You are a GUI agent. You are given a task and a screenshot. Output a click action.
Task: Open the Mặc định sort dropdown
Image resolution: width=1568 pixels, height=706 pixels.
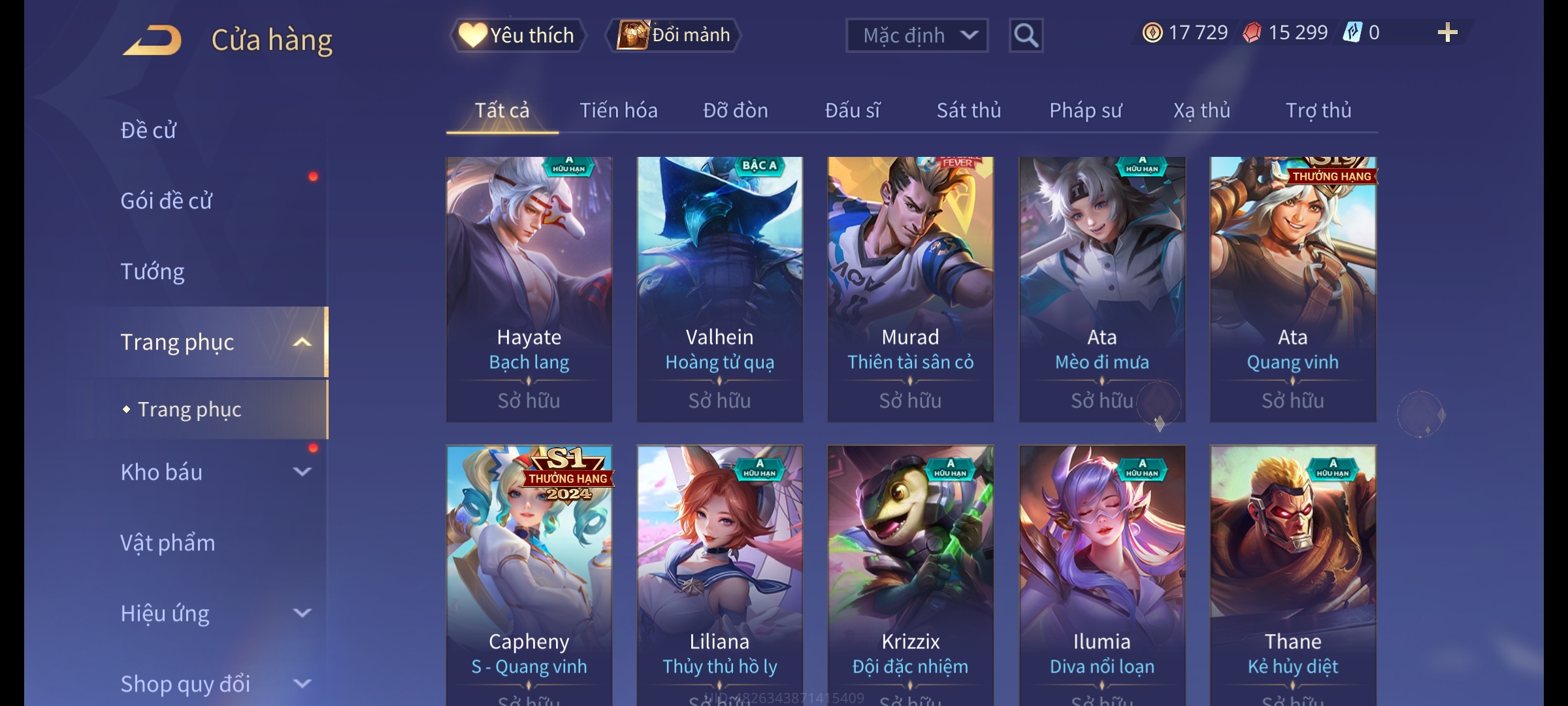(x=917, y=35)
